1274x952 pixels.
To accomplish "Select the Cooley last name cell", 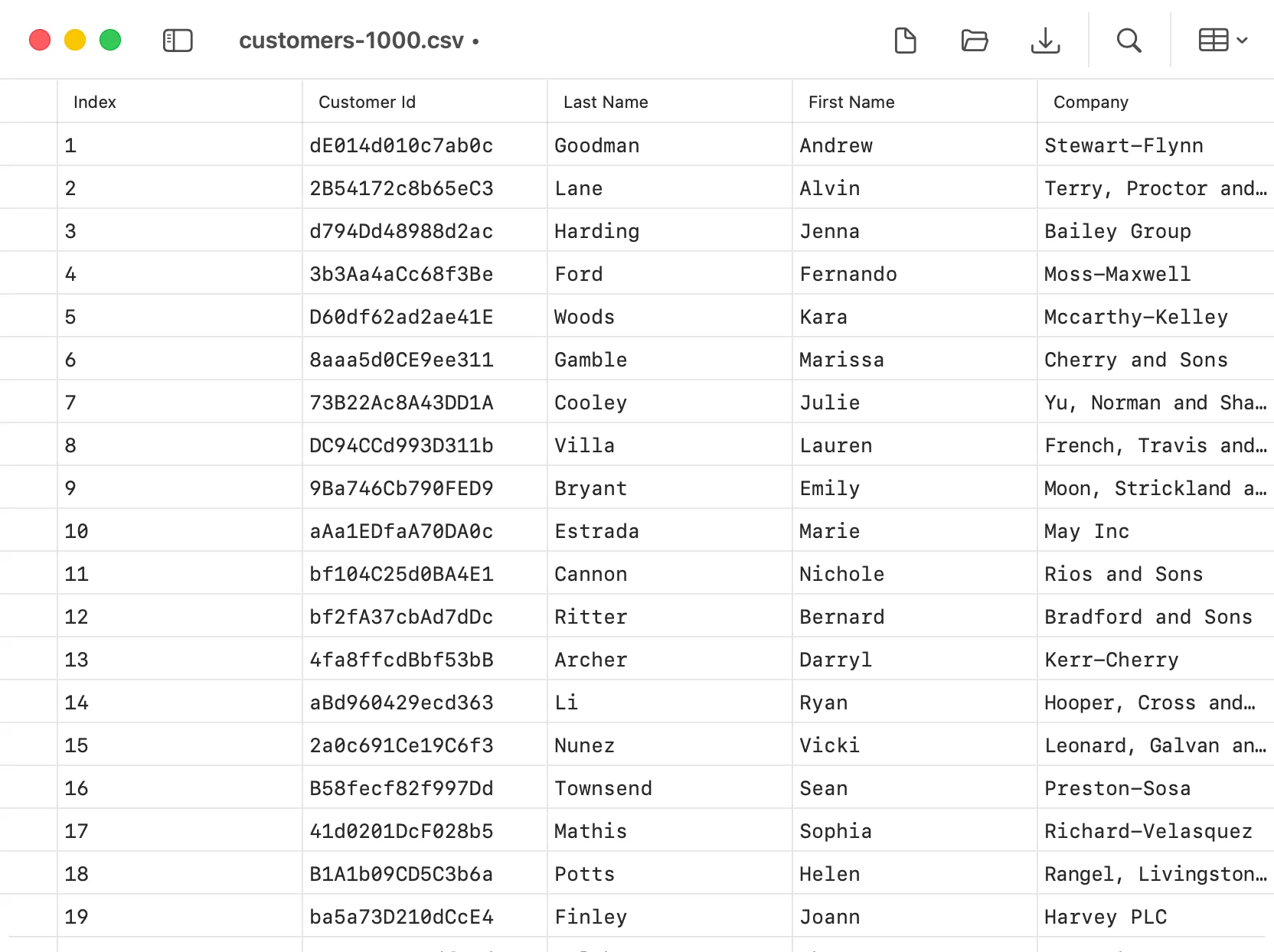I will [x=670, y=402].
